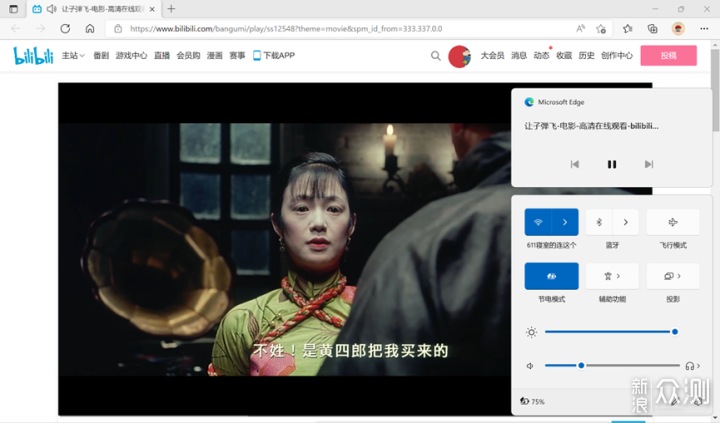Close the bilibili movie tab
The width and height of the screenshot is (720, 423).
pos(152,9)
